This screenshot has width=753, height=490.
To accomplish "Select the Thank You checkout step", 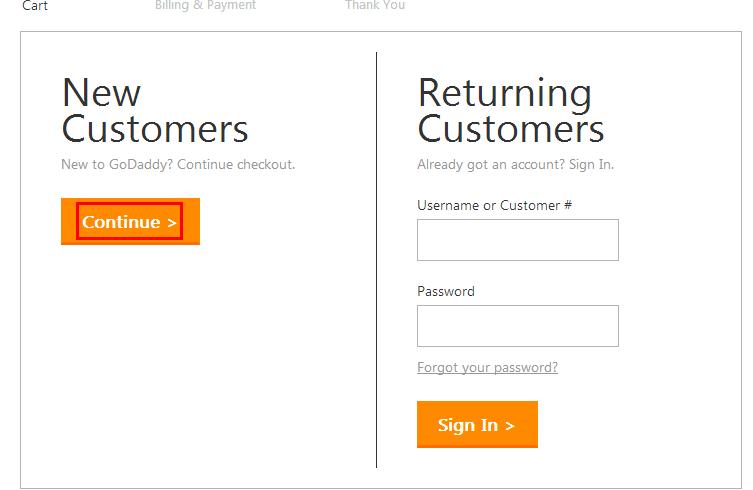I will (x=375, y=6).
